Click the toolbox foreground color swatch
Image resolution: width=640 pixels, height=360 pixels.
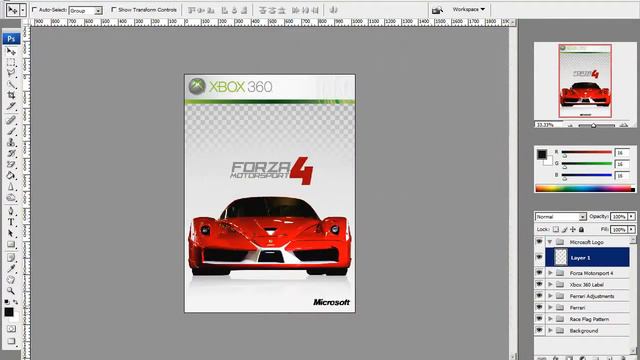click(9, 312)
